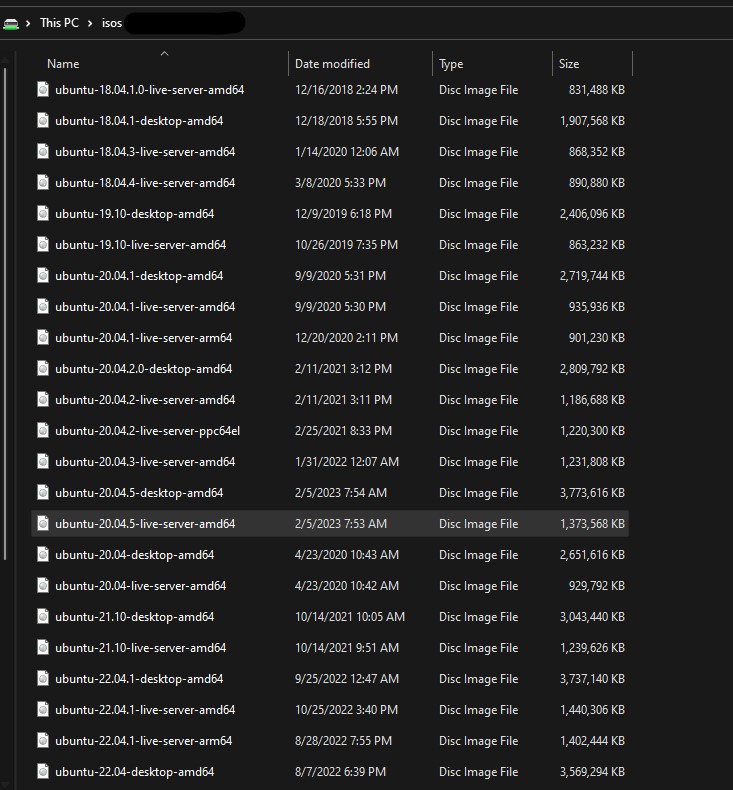
Task: Expand the breadcrumb chevron after This PC
Action: tap(91, 23)
